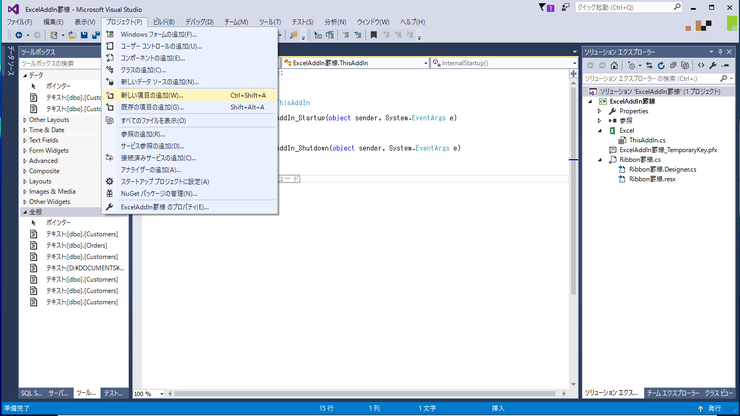Viewport: 740px width, 416px height.
Task: Select NuGet パッケージの管理(N)... menu item
Action: [x=190, y=194]
